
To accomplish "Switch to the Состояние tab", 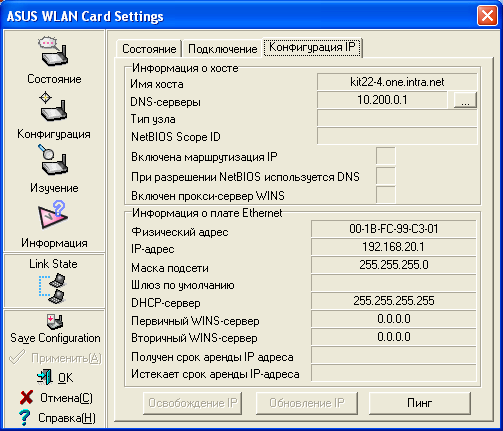I will pyautogui.click(x=149, y=49).
